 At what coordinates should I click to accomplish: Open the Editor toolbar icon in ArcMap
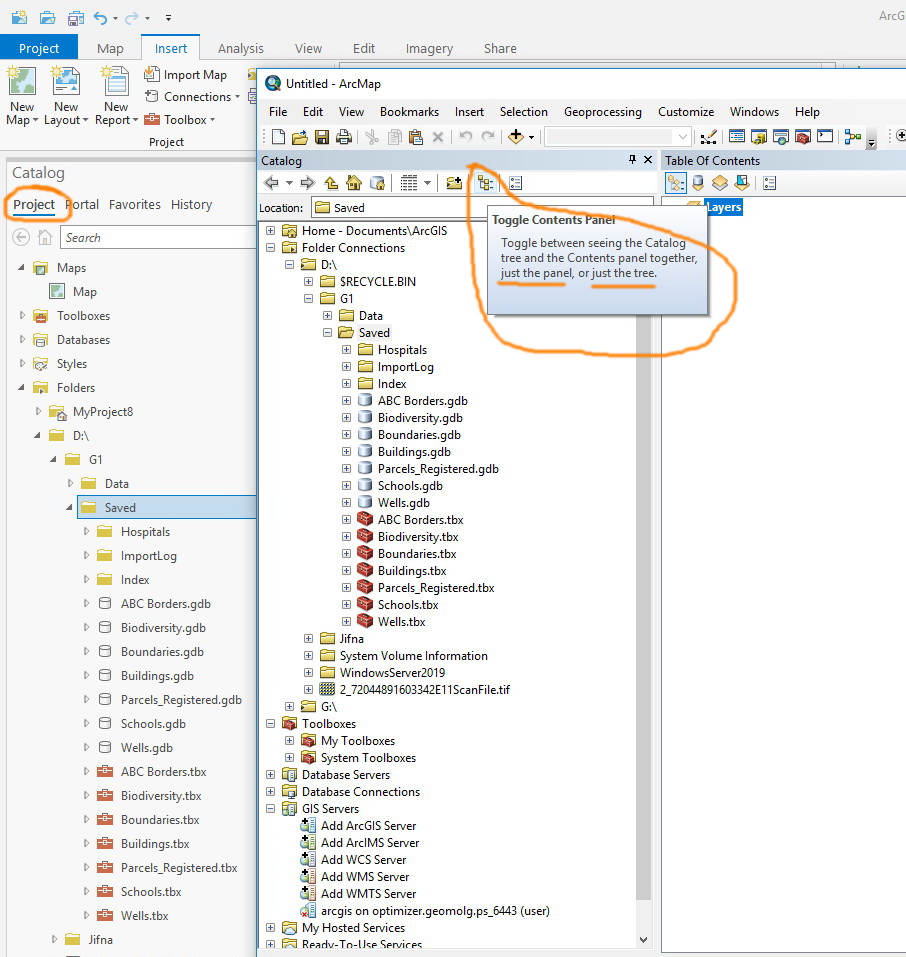click(x=708, y=137)
